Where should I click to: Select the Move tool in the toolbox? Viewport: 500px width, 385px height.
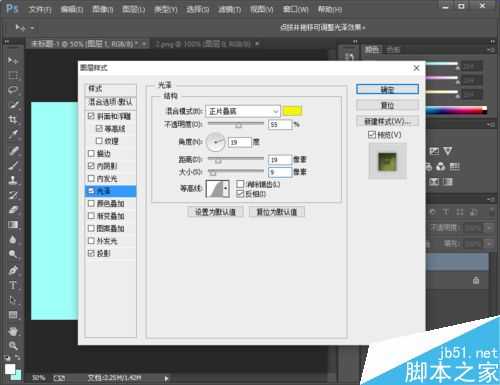(13, 60)
